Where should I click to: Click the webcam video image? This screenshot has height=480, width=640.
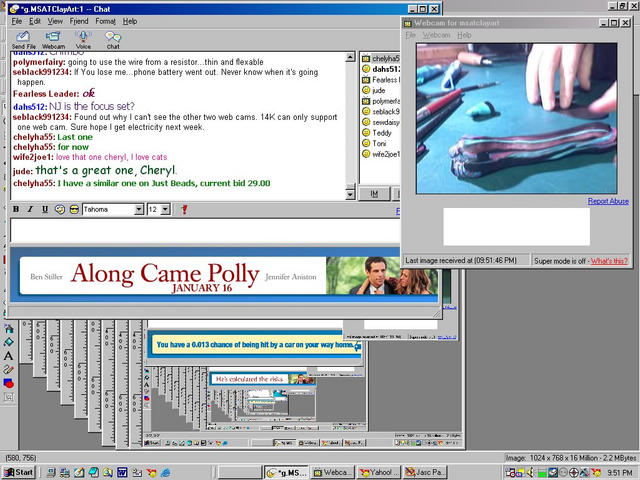tap(516, 118)
